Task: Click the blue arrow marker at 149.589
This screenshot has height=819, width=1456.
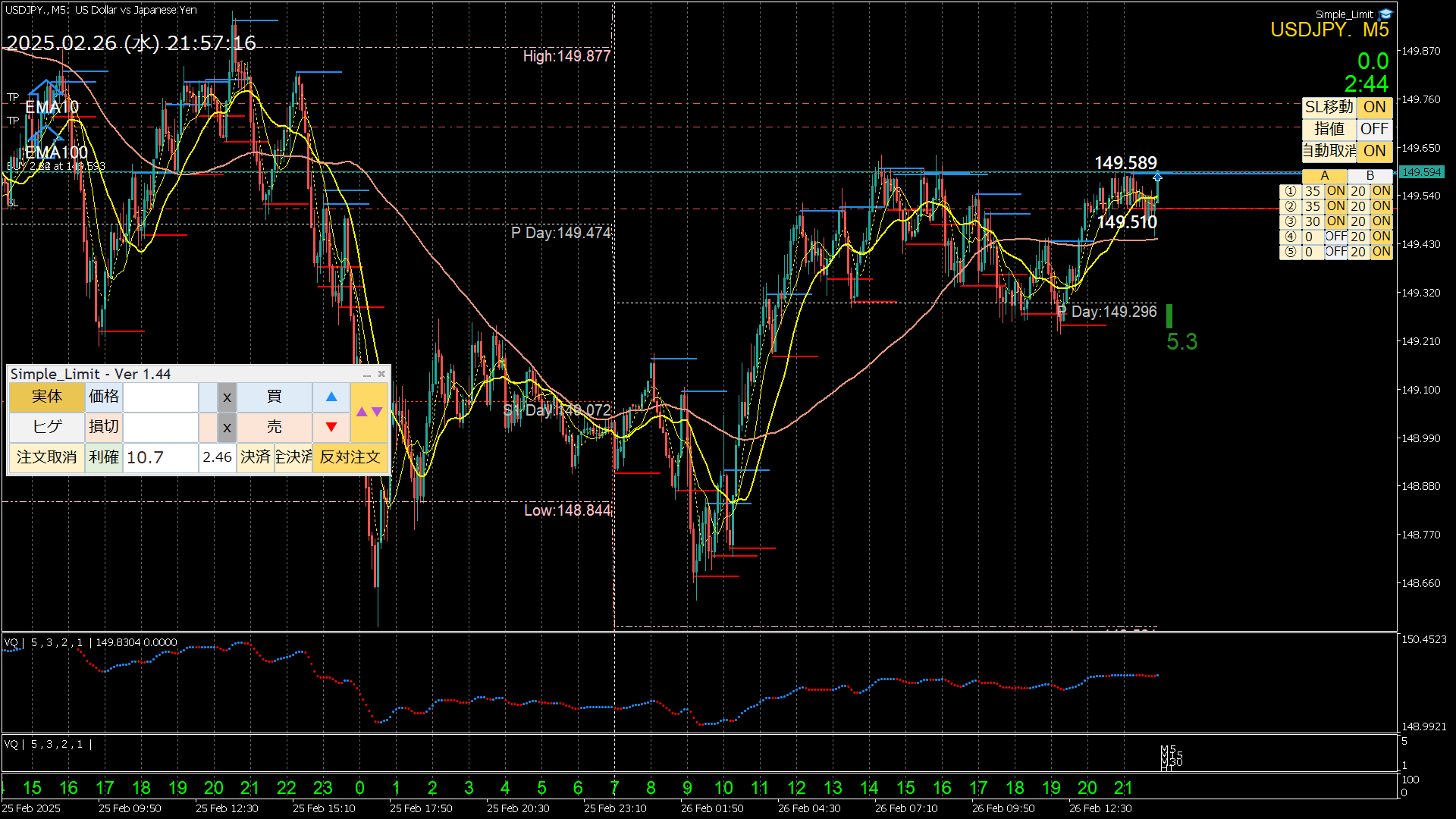Action: pos(1157,177)
